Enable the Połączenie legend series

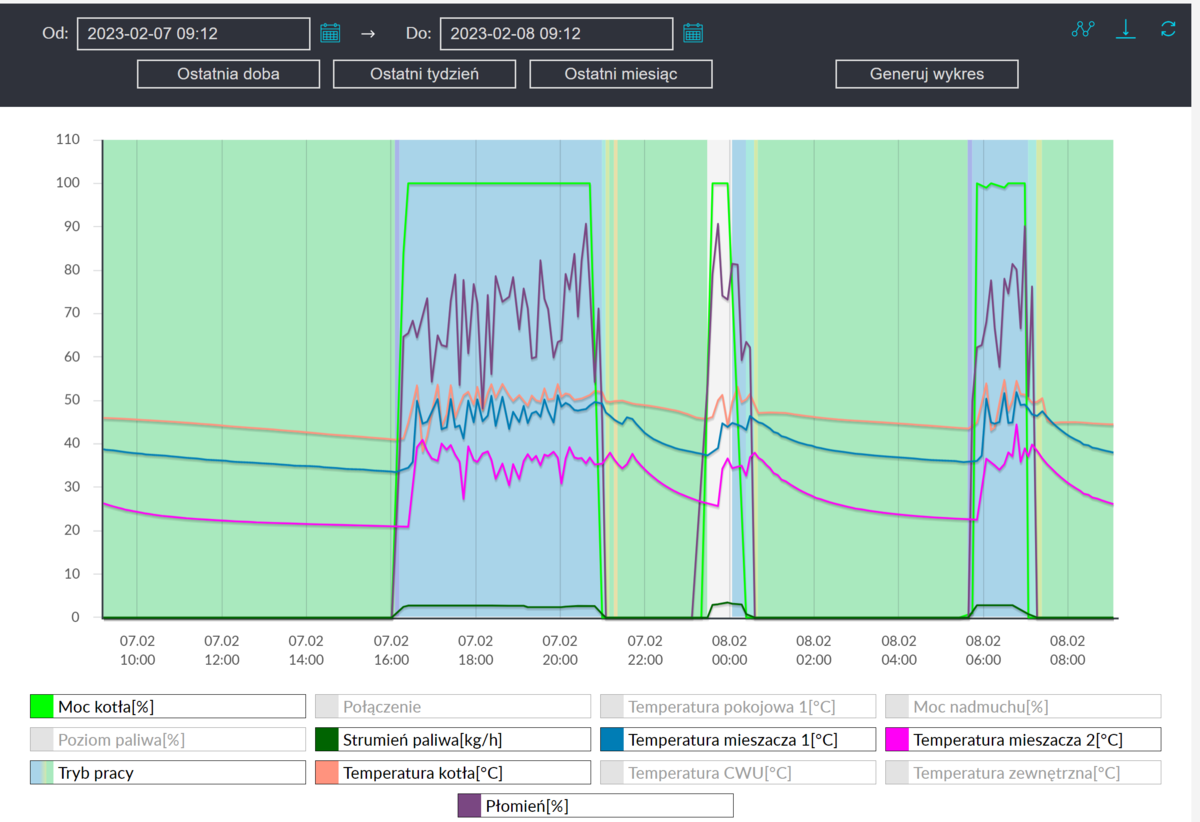point(453,707)
